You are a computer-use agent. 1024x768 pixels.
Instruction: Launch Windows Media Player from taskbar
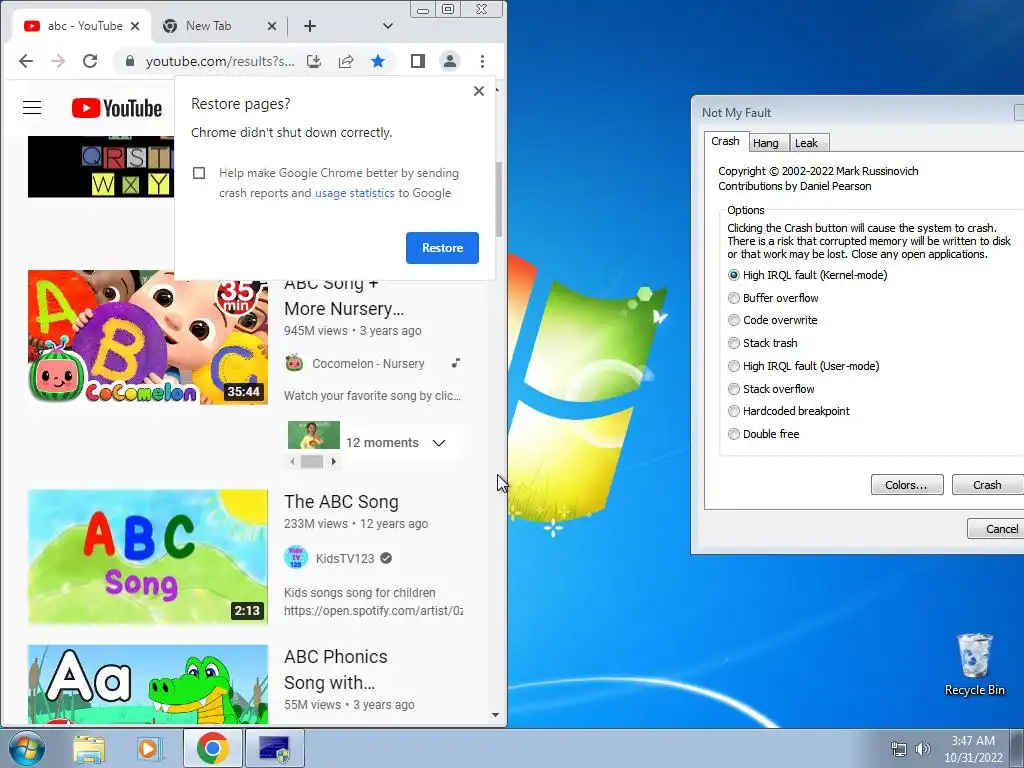tap(150, 748)
